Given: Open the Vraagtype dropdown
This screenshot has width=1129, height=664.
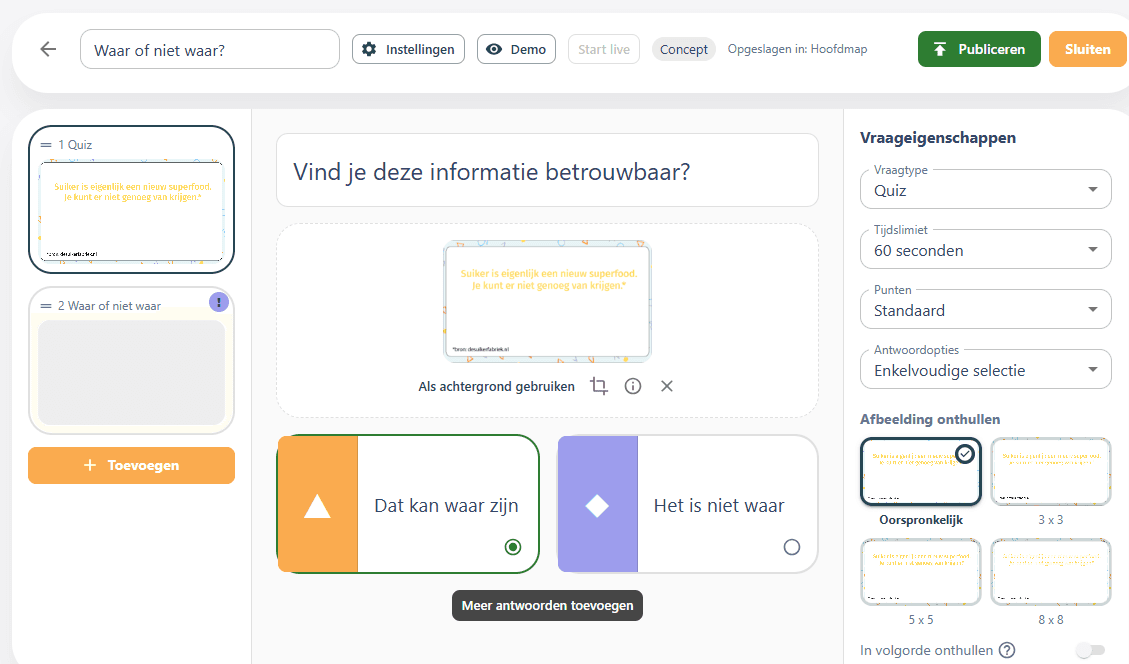Looking at the screenshot, I should (x=985, y=189).
